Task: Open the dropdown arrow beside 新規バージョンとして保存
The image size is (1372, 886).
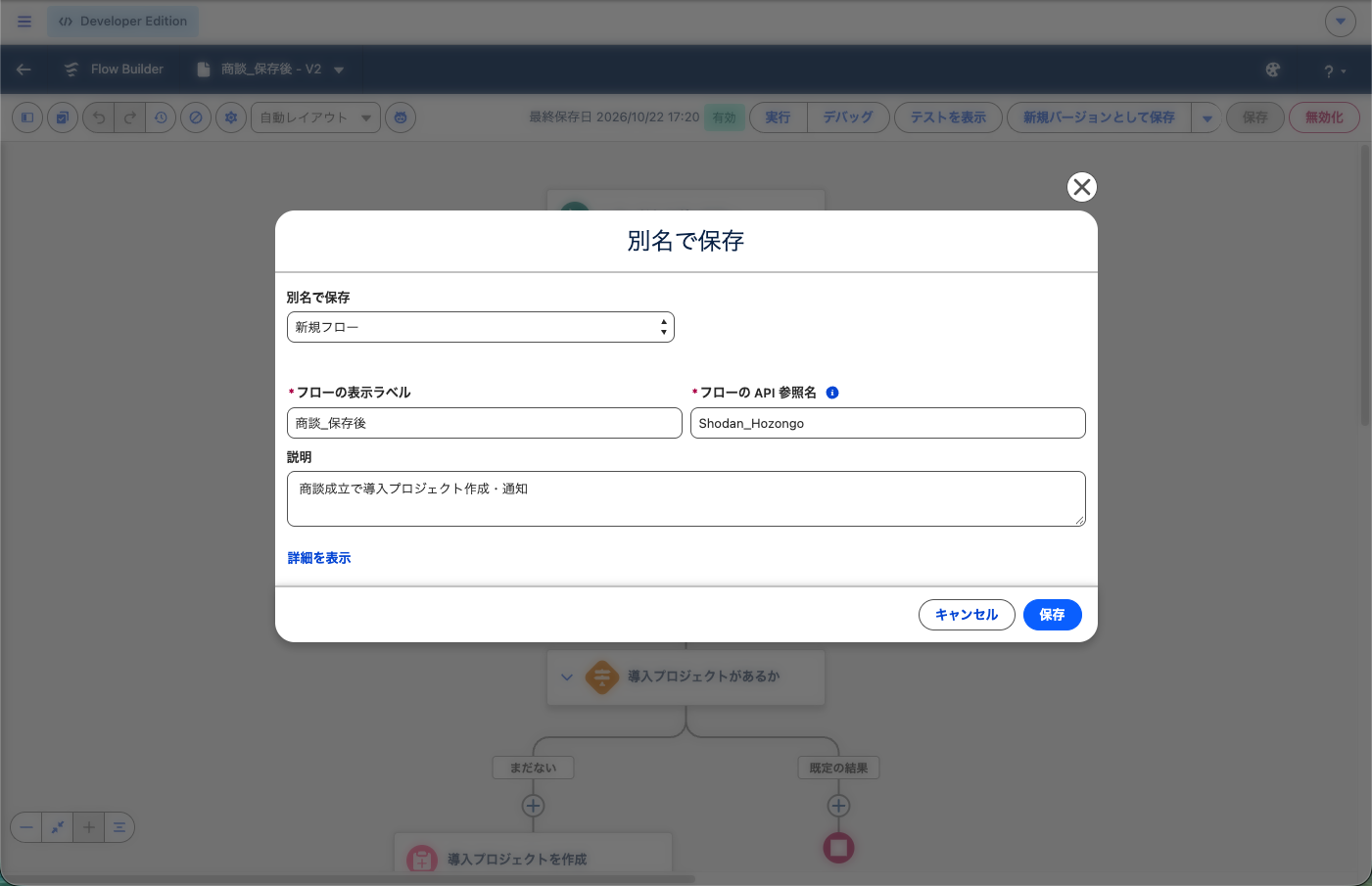Action: pyautogui.click(x=1206, y=117)
